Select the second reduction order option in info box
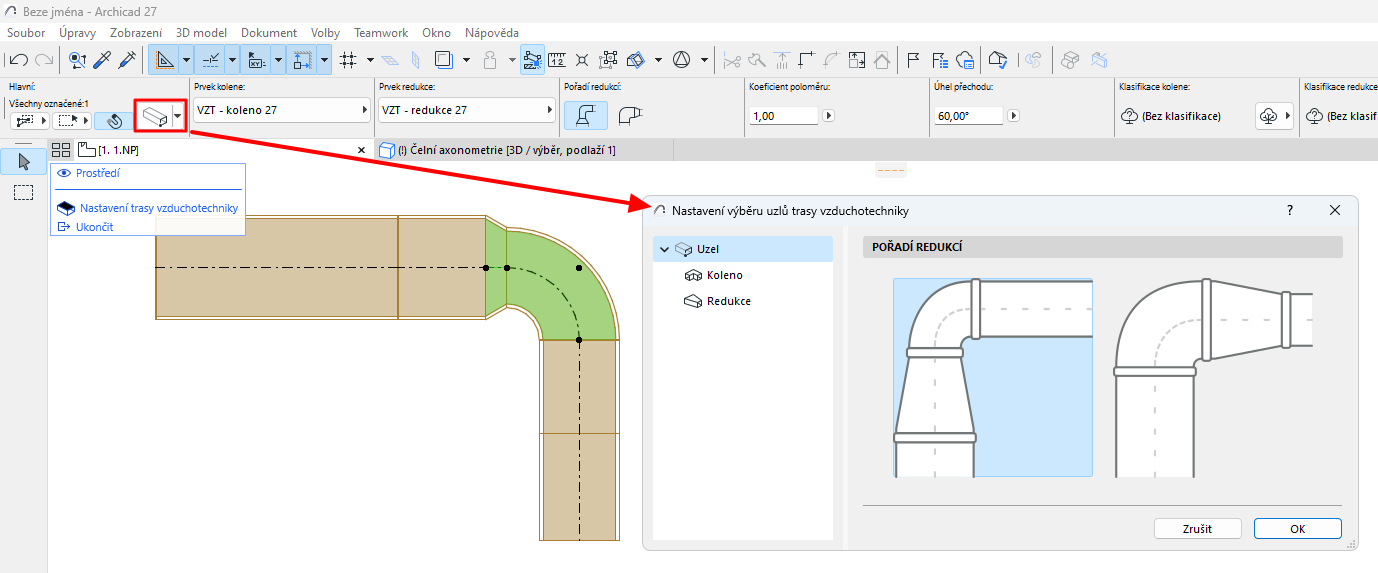1378x573 pixels. [x=629, y=116]
